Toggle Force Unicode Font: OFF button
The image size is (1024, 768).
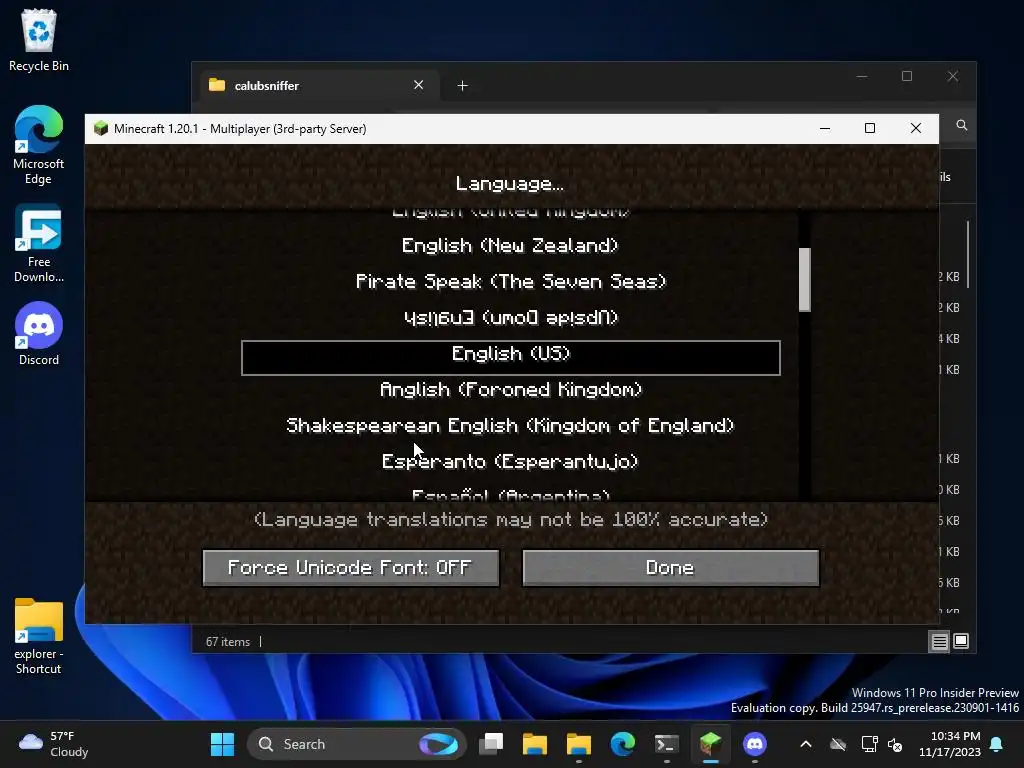tap(351, 568)
